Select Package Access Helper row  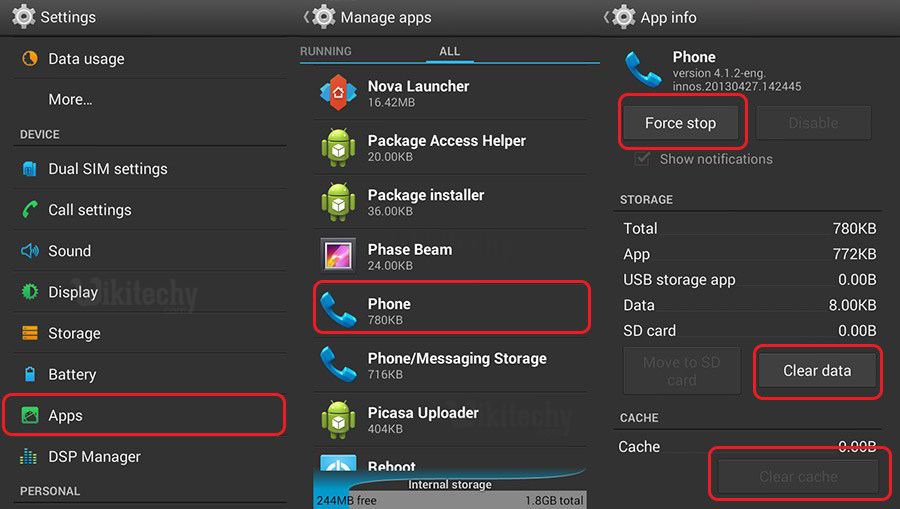pyautogui.click(x=450, y=147)
